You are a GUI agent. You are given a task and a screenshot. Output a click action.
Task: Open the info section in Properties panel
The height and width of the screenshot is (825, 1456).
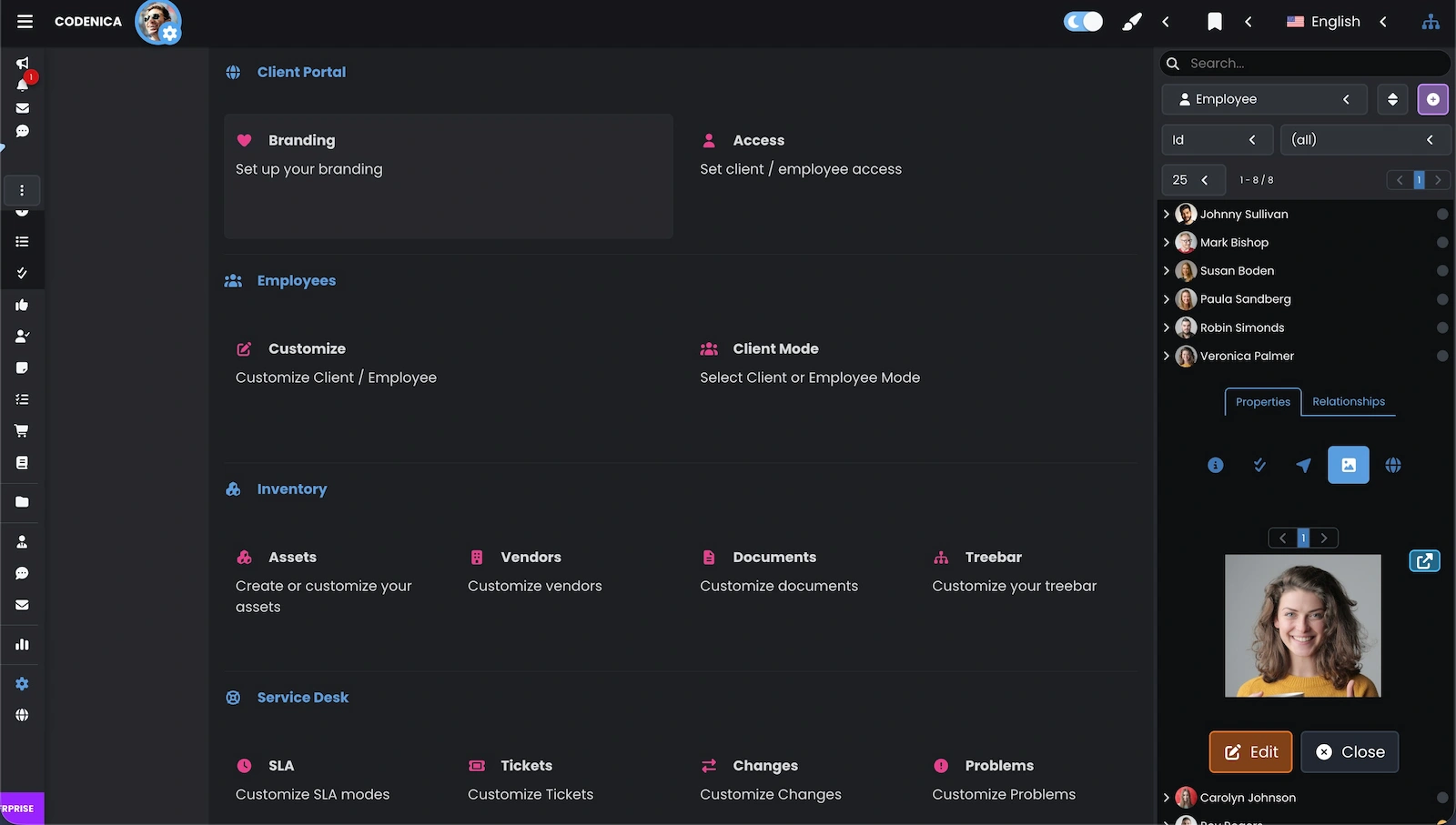pos(1215,465)
